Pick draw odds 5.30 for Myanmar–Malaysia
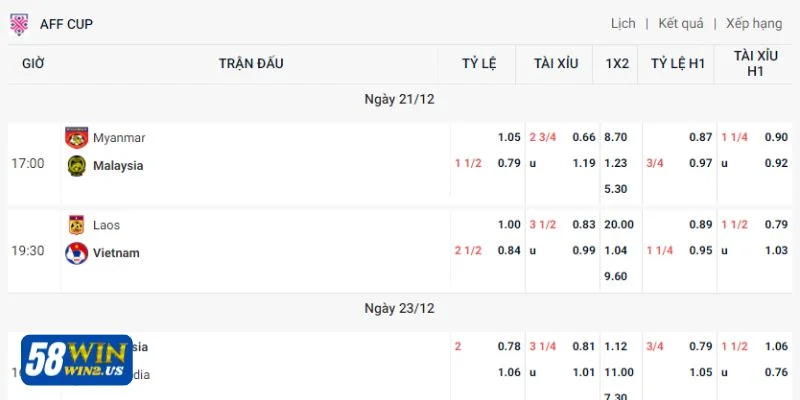 click(616, 189)
